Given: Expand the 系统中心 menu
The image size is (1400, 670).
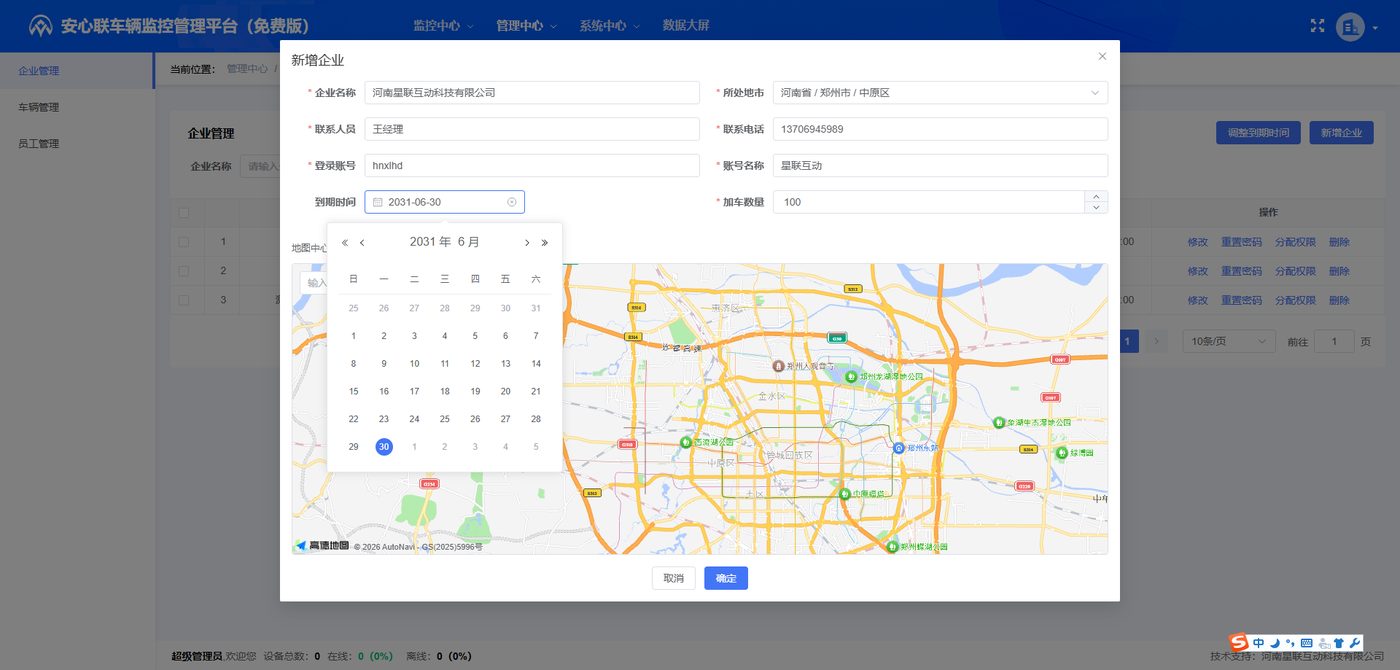Looking at the screenshot, I should tap(609, 26).
